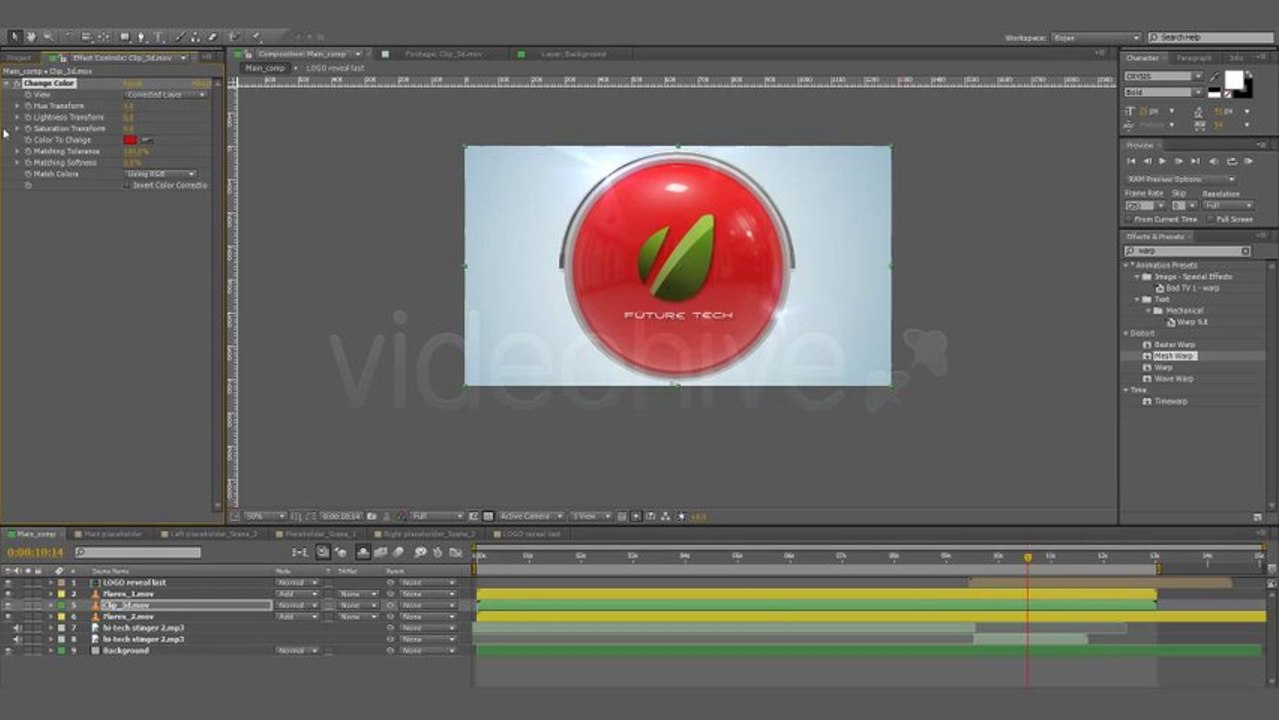Select the Pan Behind anchor tool
Screen dimensions: 1279x720
[x=103, y=37]
